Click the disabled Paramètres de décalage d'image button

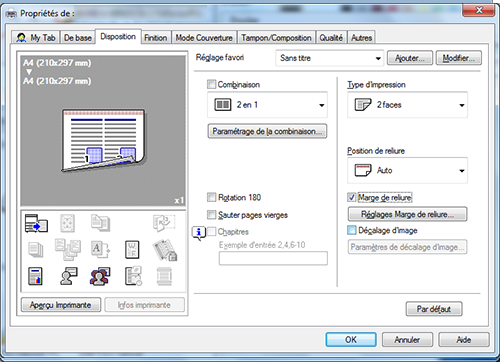coord(407,247)
